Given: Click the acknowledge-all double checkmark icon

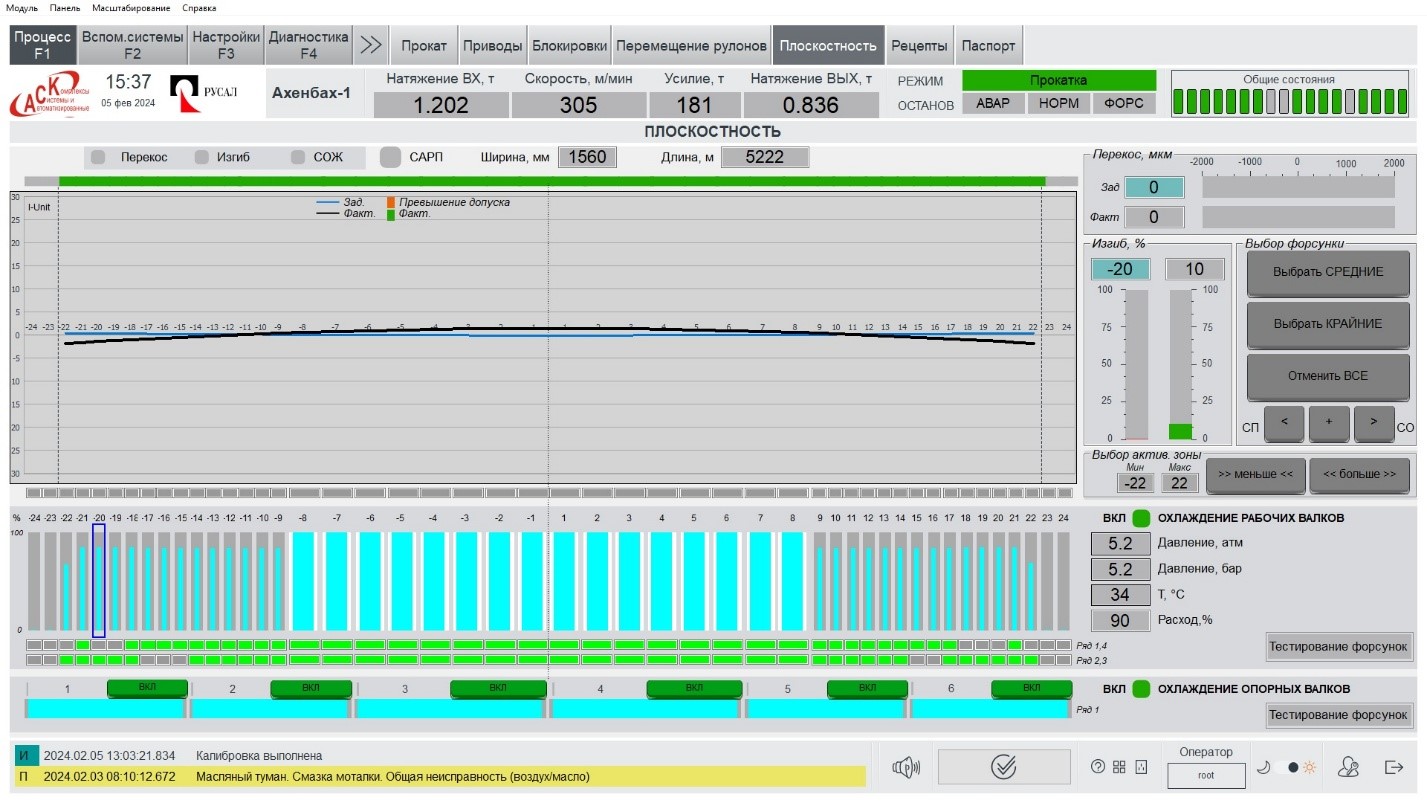Looking at the screenshot, I should coord(1003,767).
